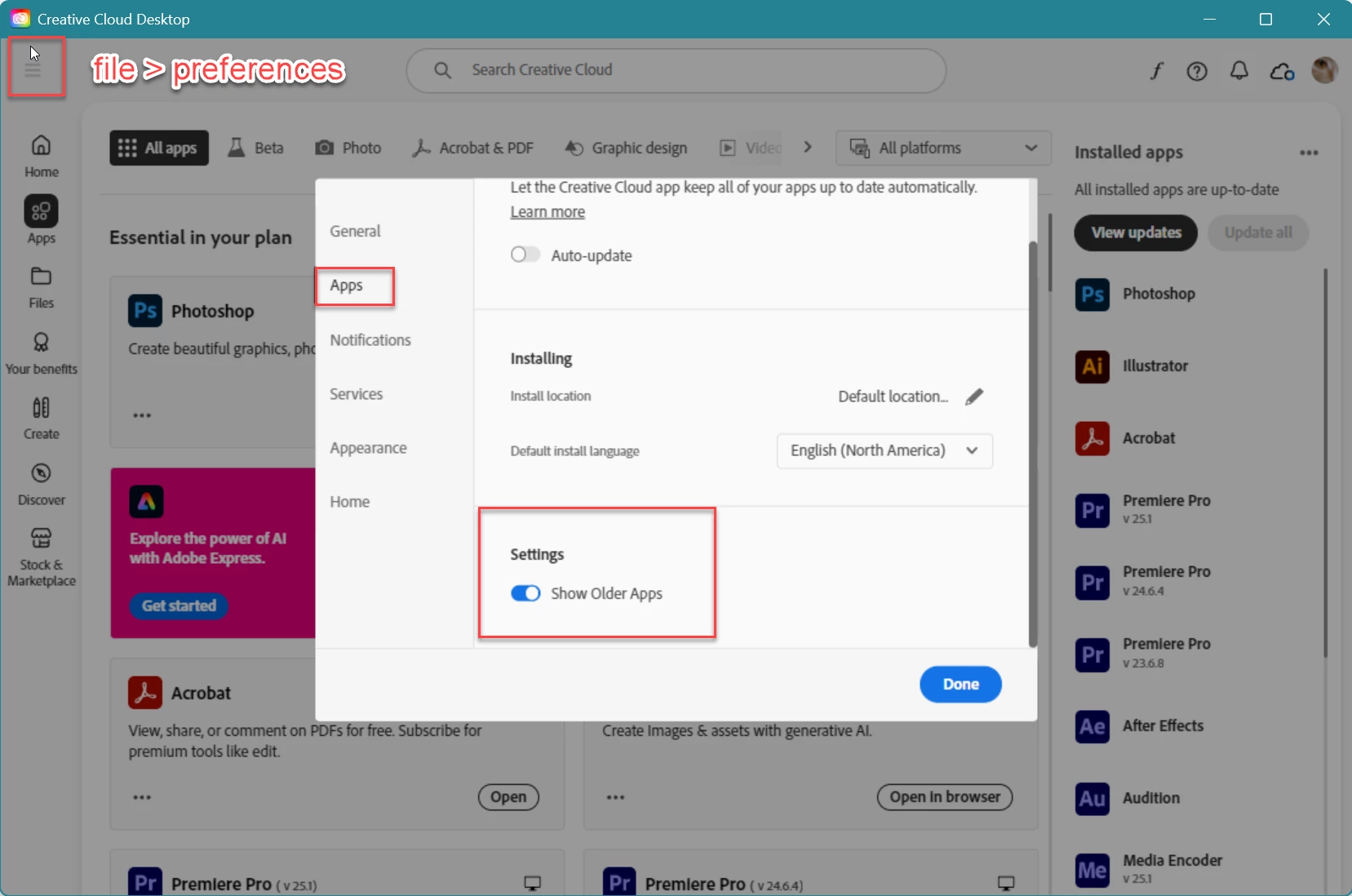The image size is (1352, 896).
Task: Click the Search Creative Cloud field
Action: click(x=676, y=70)
